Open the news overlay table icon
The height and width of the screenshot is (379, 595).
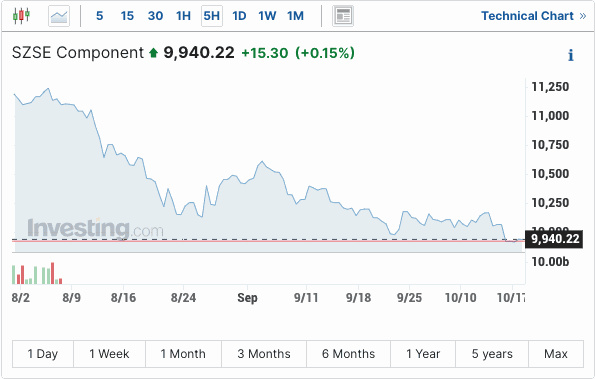[343, 16]
